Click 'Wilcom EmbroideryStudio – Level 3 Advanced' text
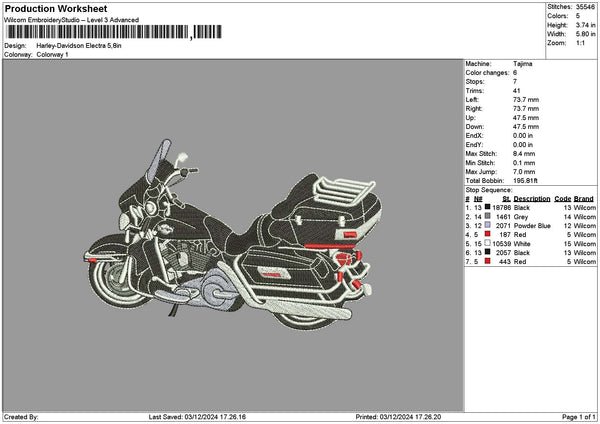Viewport: 600px width, 424px height. click(72, 20)
